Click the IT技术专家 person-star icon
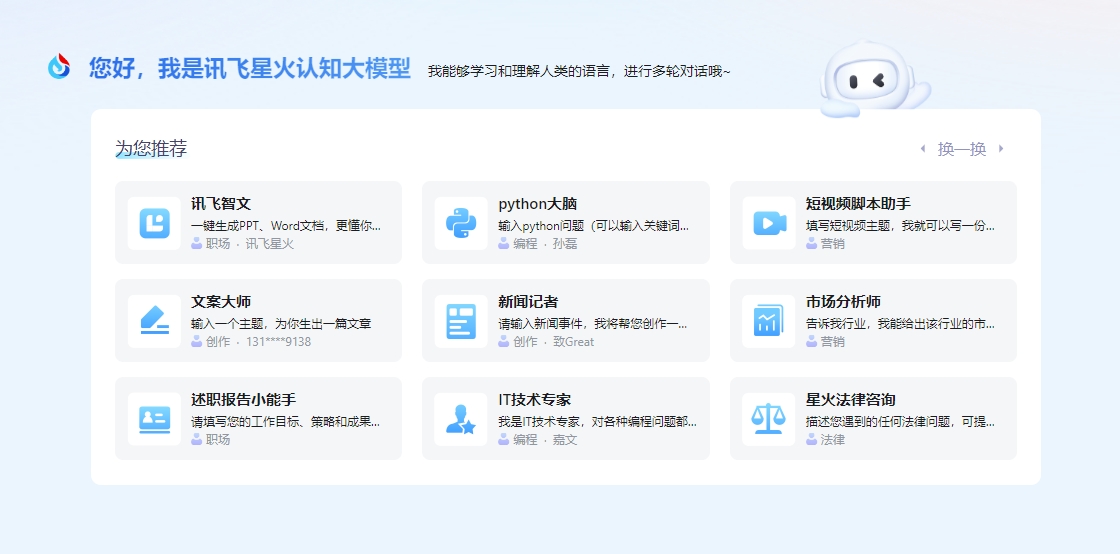The width and height of the screenshot is (1120, 554). 461,419
